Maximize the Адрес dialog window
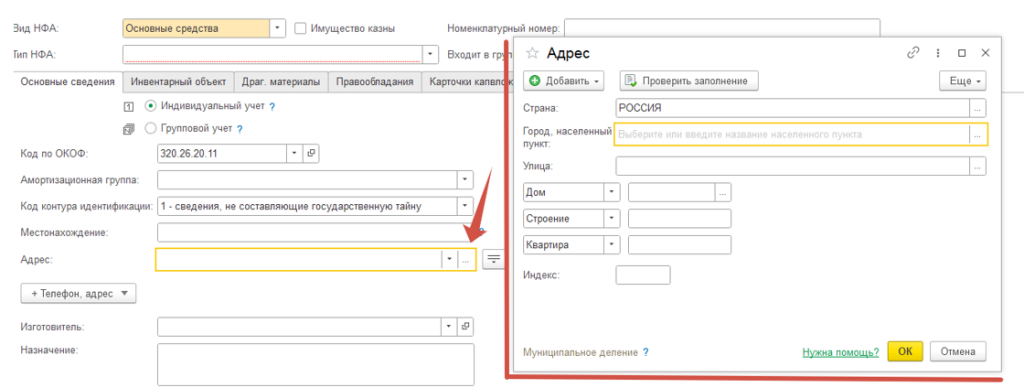 pos(961,54)
